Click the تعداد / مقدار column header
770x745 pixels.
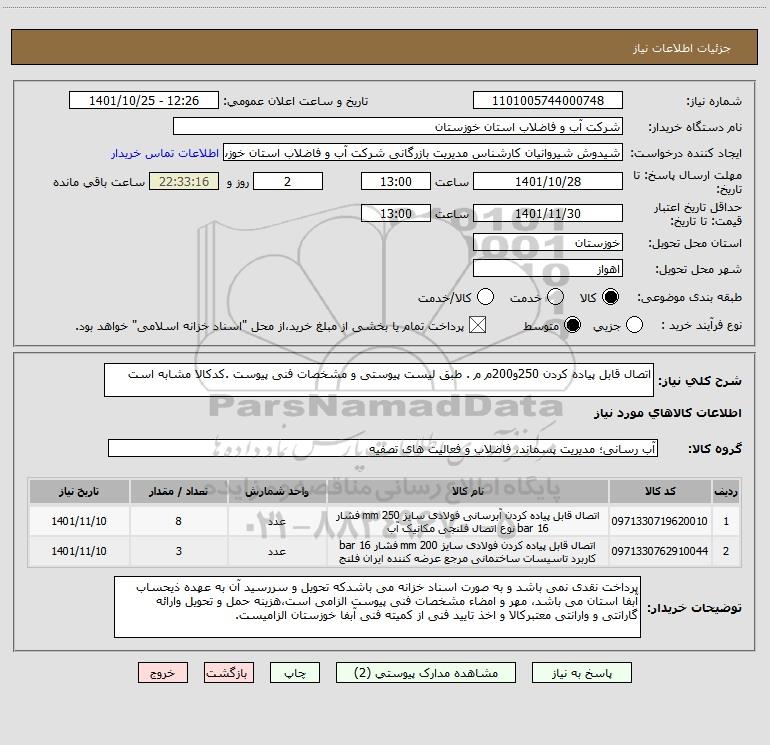pos(178,491)
